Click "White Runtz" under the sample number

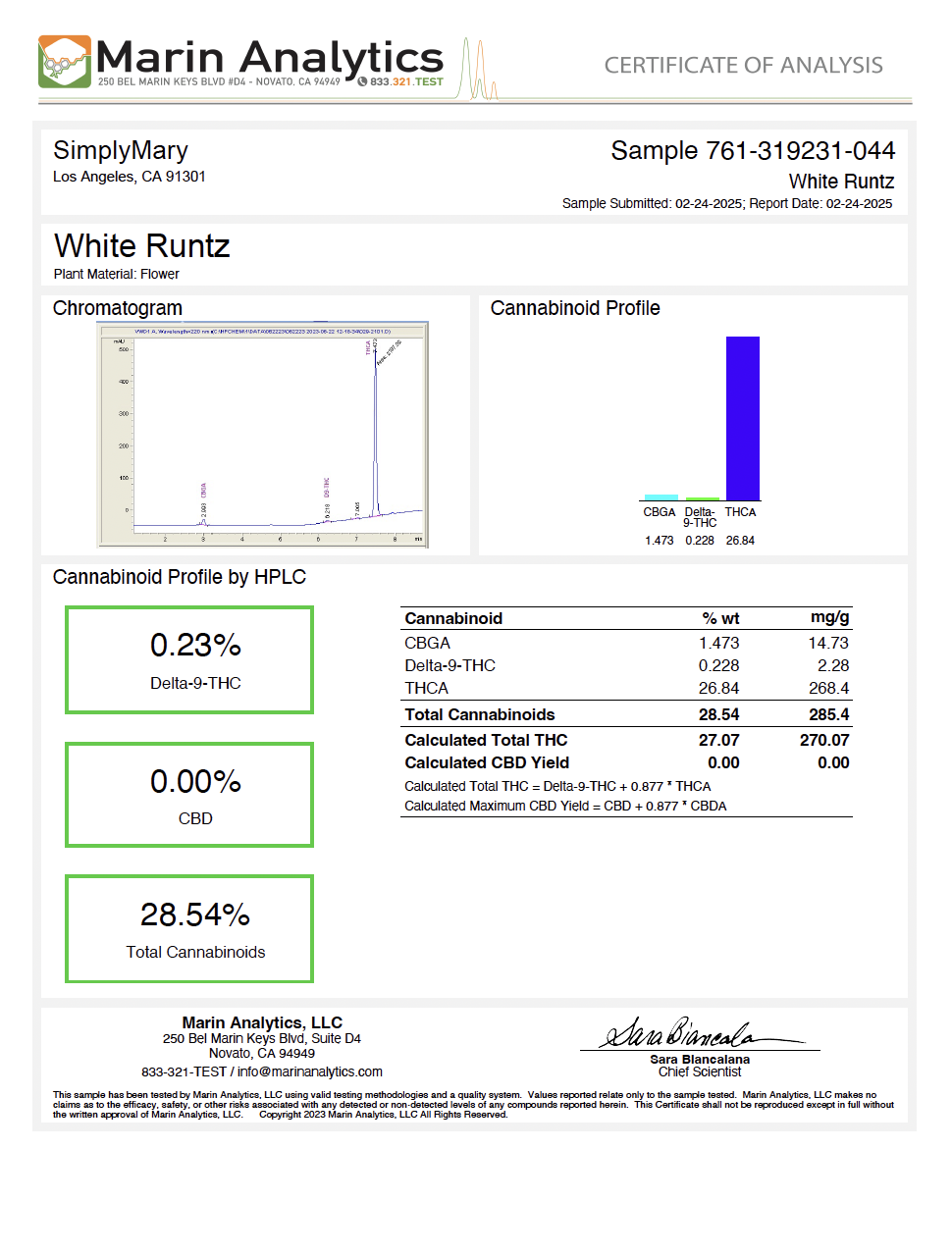tap(841, 182)
